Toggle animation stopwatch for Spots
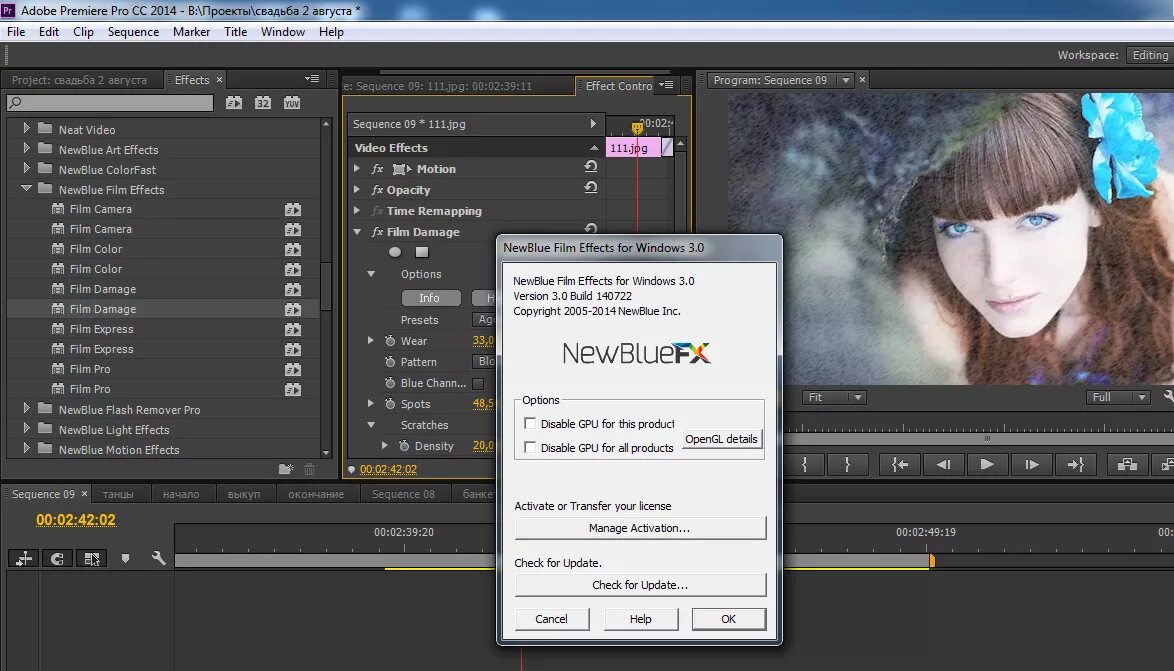1174x671 pixels. point(390,404)
